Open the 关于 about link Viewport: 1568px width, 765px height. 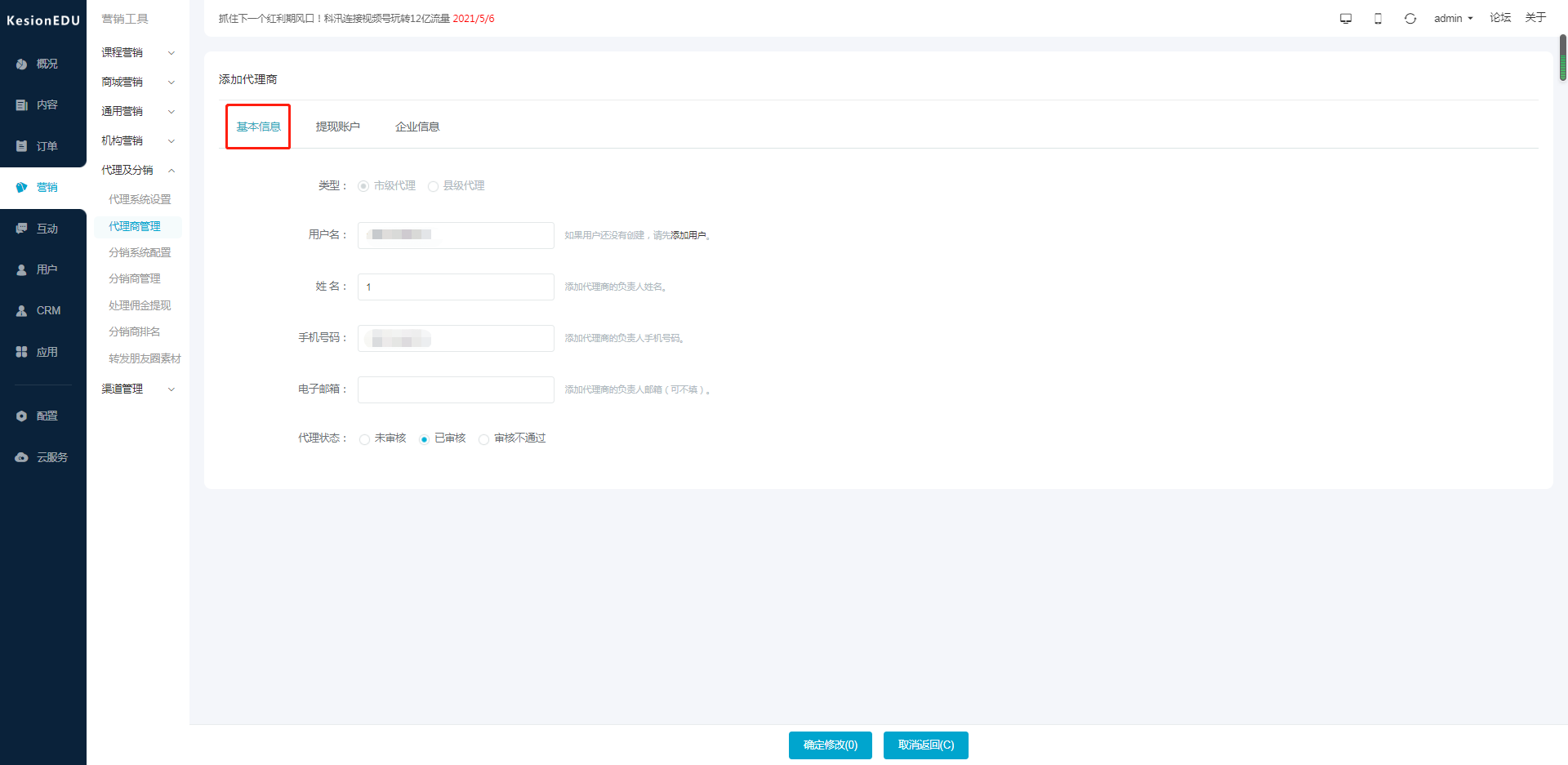[1535, 17]
